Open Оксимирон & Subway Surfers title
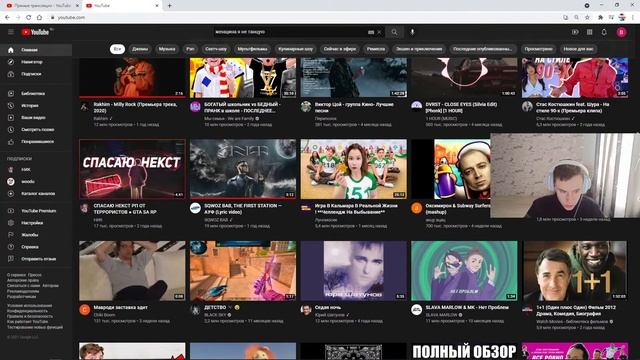This screenshot has width=640, height=360. (458, 209)
